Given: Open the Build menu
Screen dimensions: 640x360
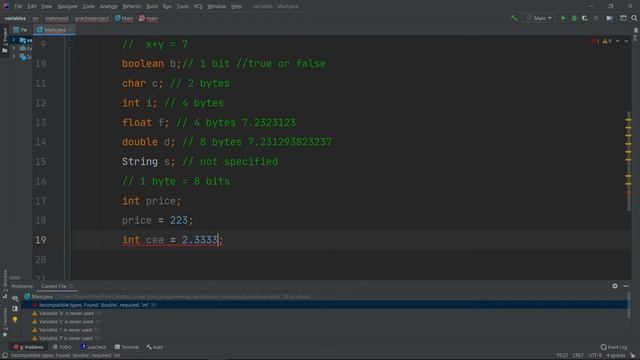Looking at the screenshot, I should [152, 7].
